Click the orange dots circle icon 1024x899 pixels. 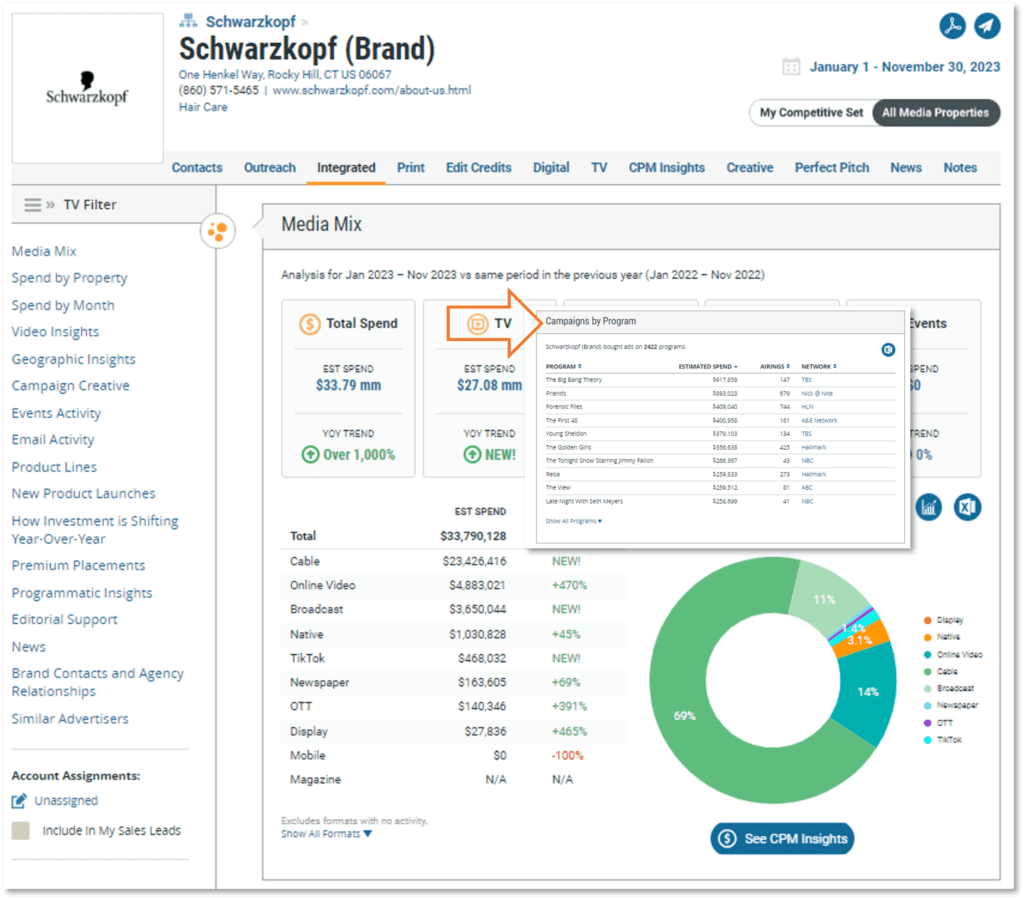[x=217, y=230]
